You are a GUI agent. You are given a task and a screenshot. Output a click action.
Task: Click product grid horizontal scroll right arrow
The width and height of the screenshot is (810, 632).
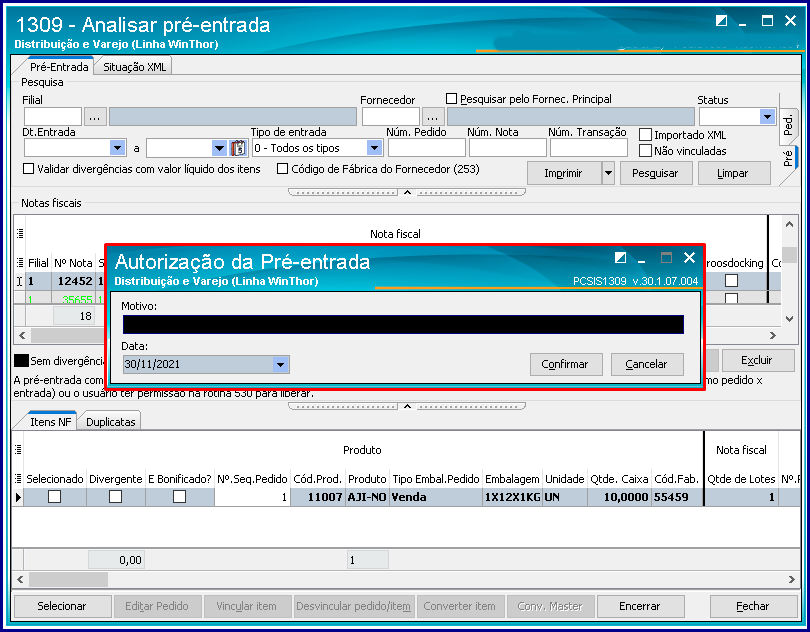point(791,579)
